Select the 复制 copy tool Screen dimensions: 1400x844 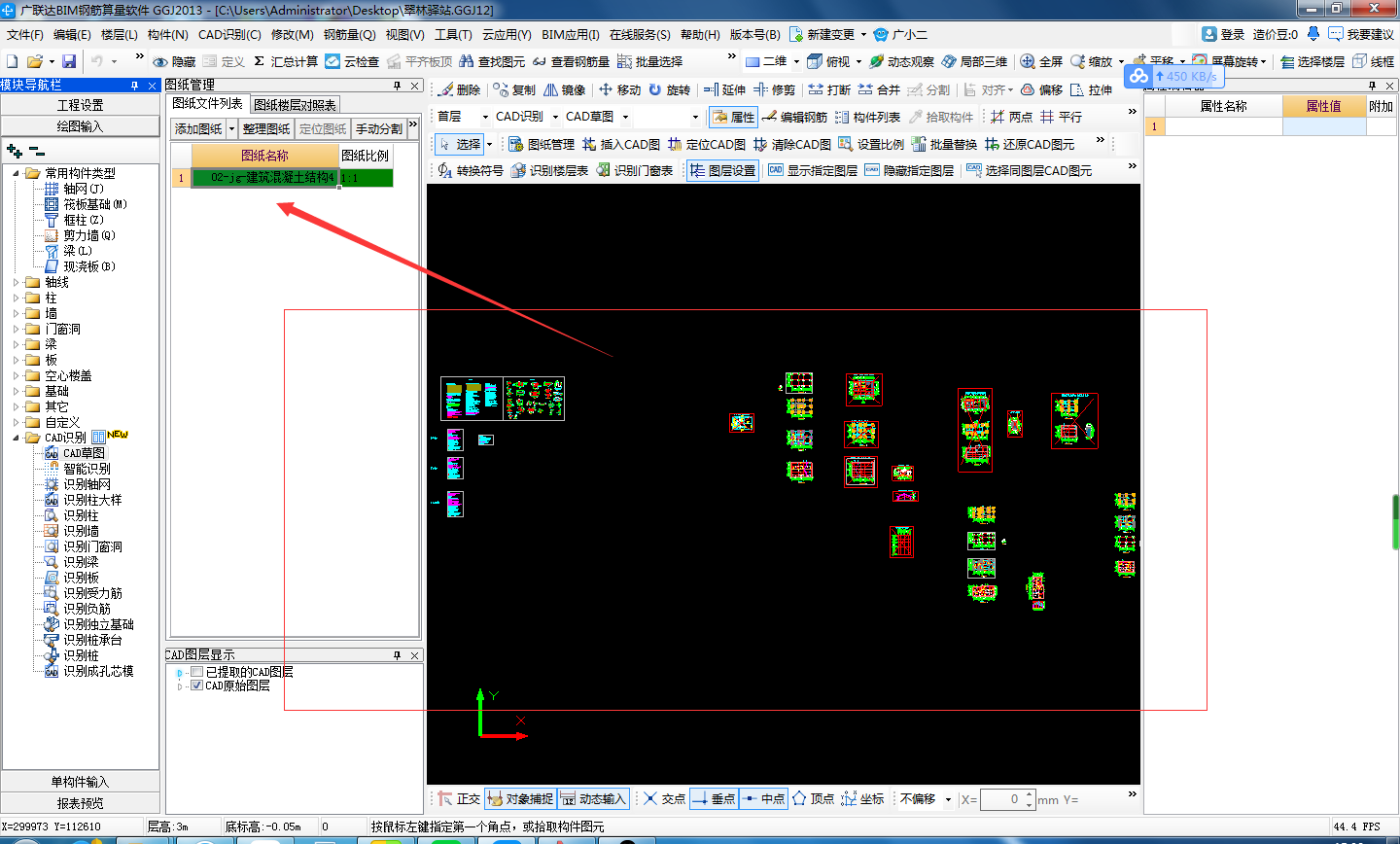[514, 89]
